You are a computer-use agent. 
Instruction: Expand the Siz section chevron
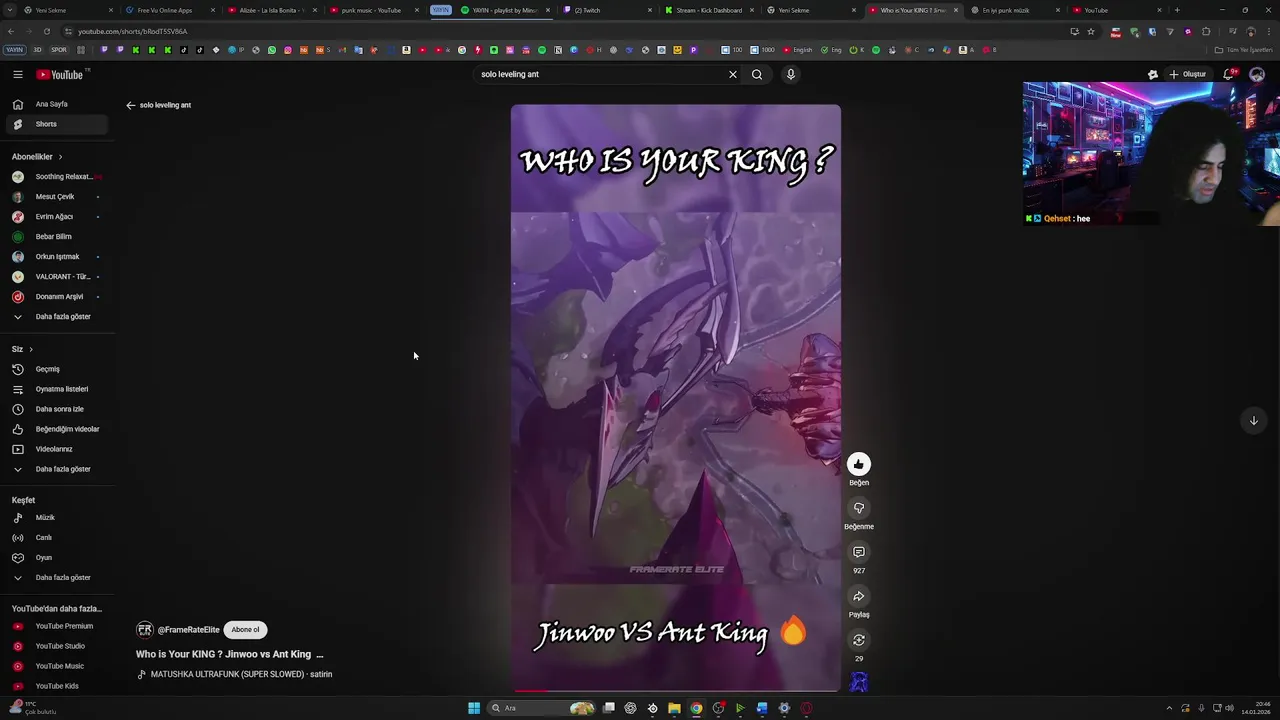(31, 349)
